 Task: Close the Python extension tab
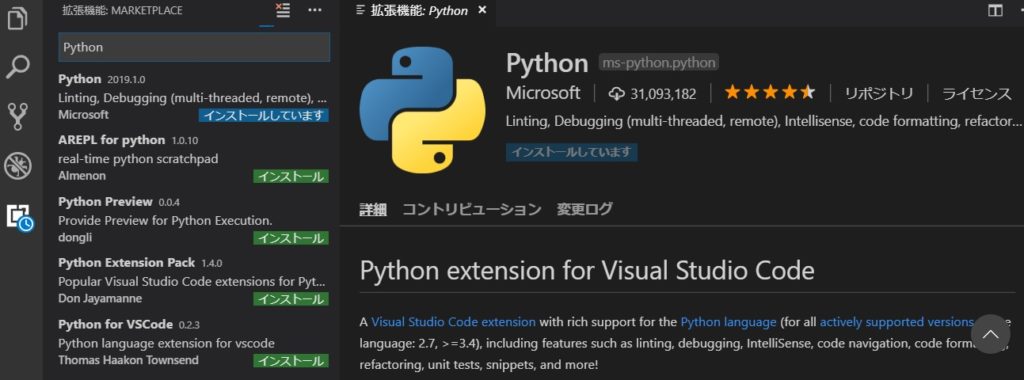point(482,10)
